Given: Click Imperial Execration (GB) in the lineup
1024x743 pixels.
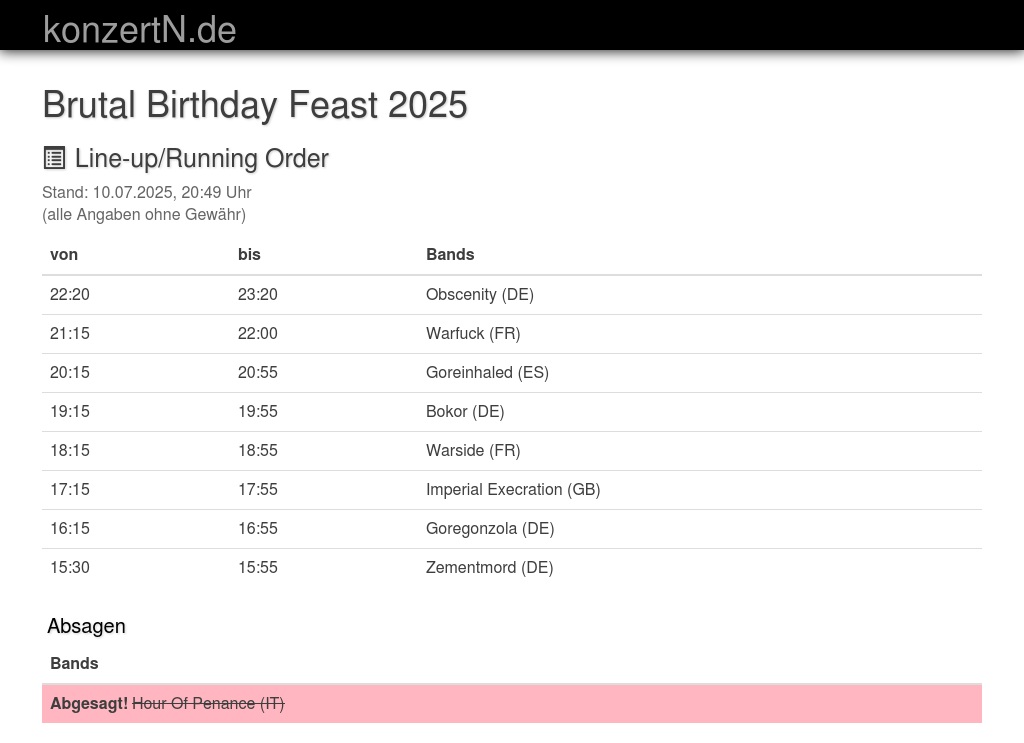Looking at the screenshot, I should point(513,489).
